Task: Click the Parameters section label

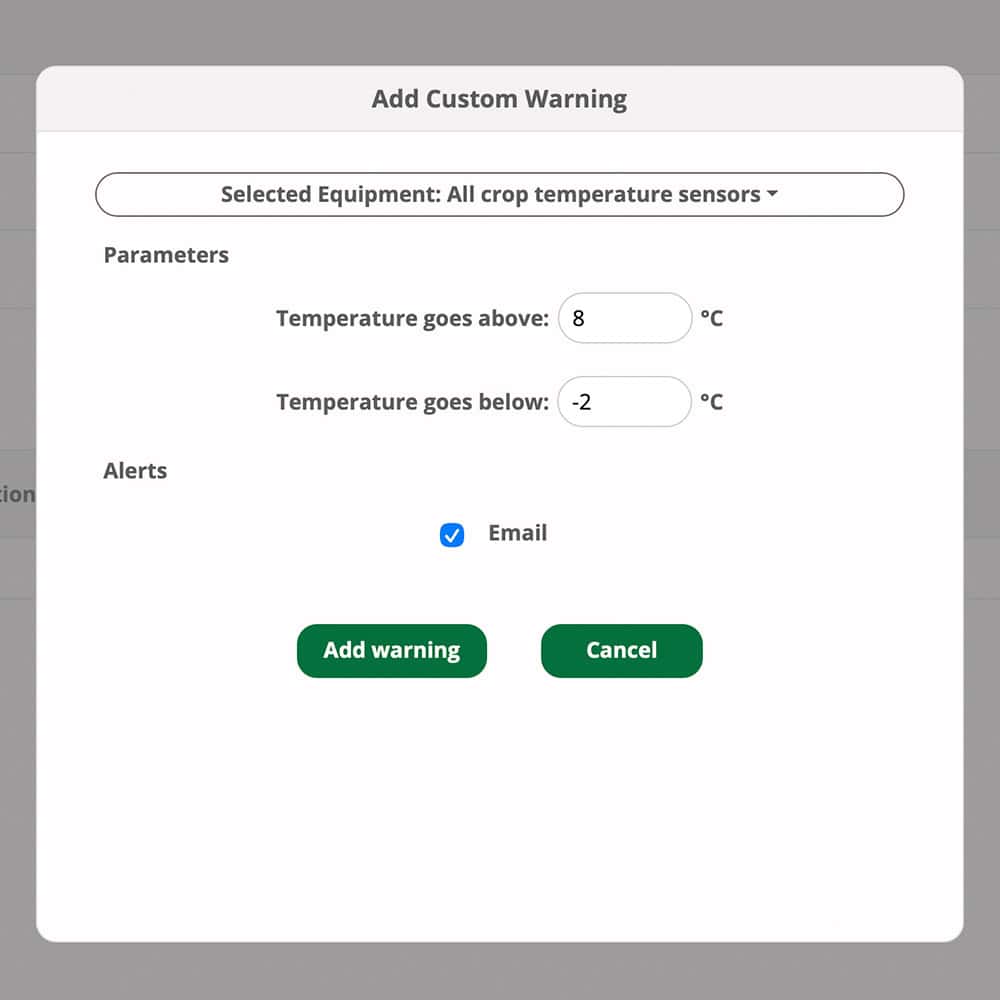Action: (x=165, y=255)
